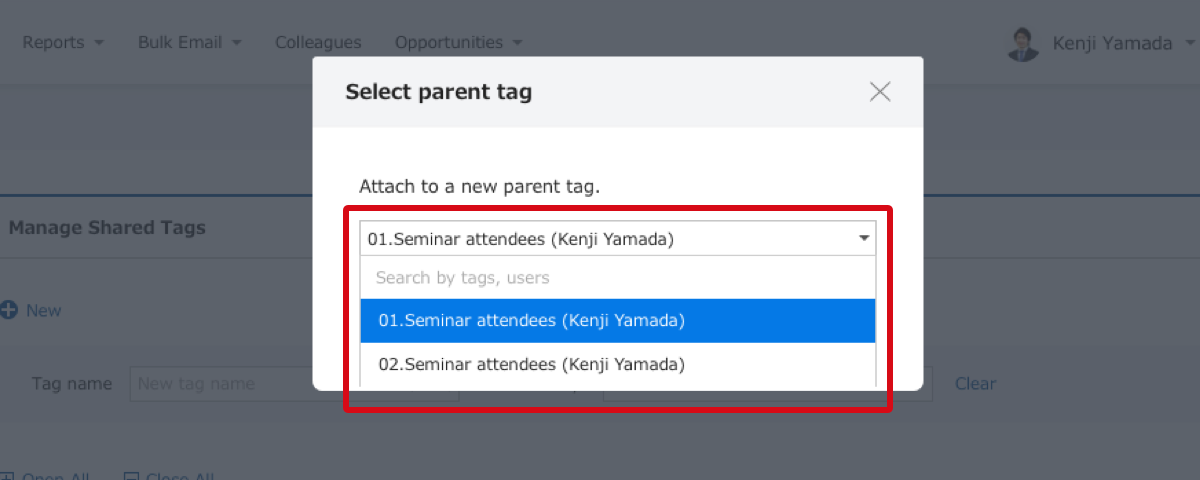Image resolution: width=1200 pixels, height=480 pixels.
Task: Expand the arrow next to Kenji Yamada
Action: [1189, 43]
